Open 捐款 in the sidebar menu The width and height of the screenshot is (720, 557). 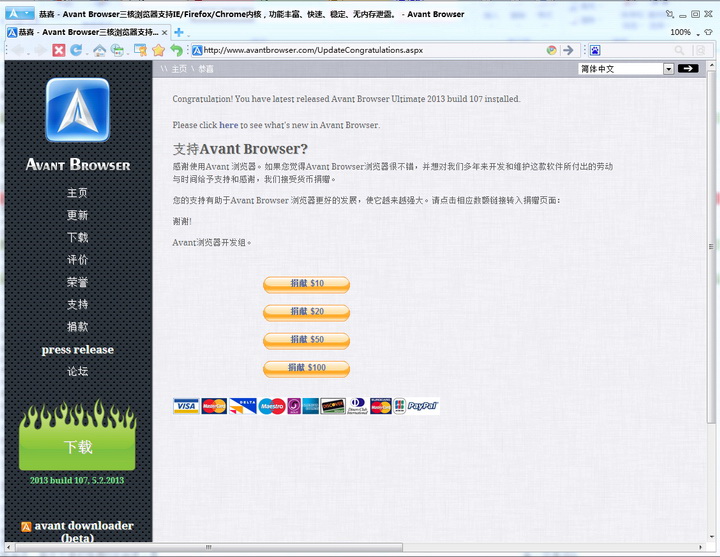click(77, 326)
